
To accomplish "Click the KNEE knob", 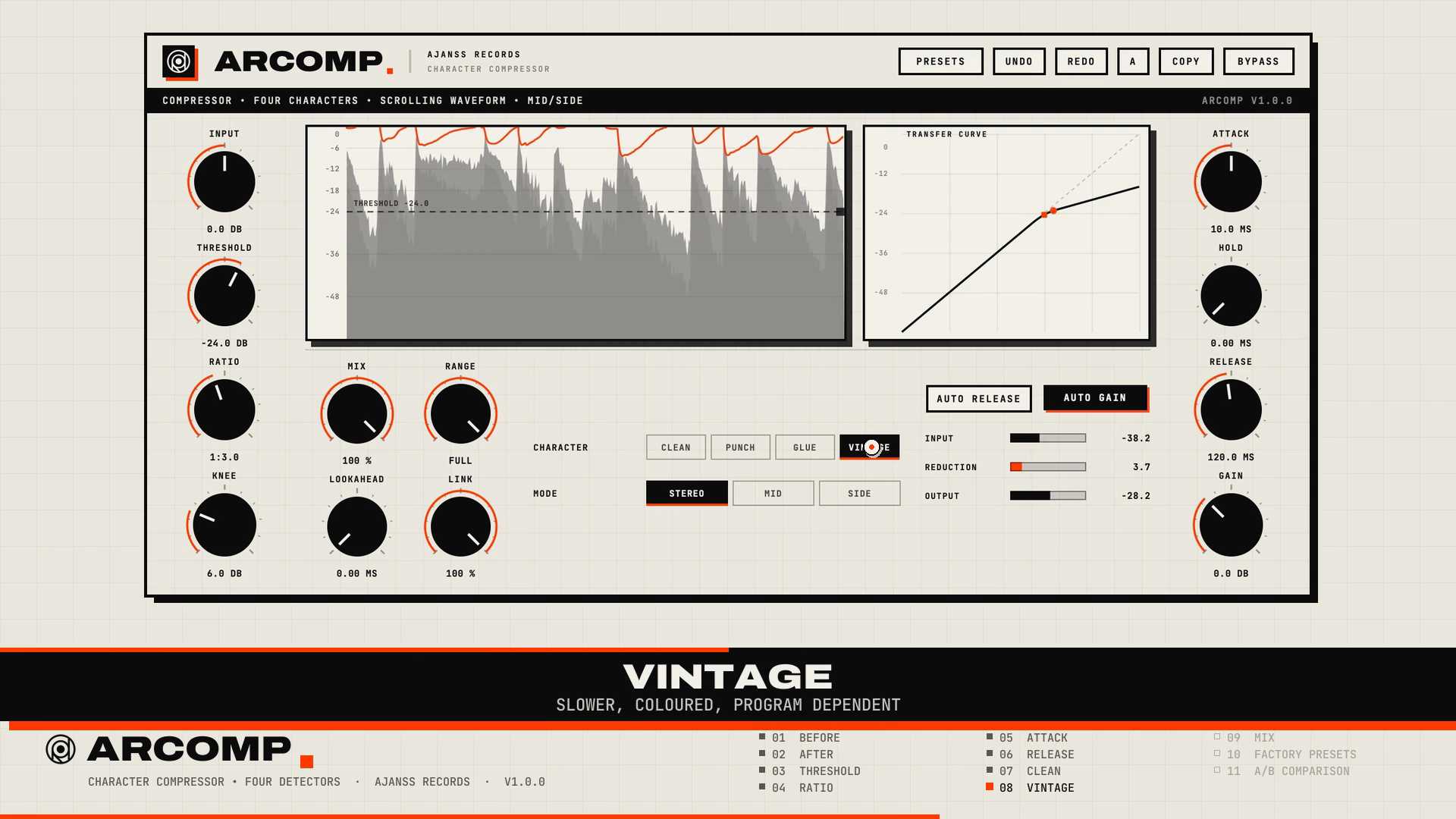I will [224, 525].
